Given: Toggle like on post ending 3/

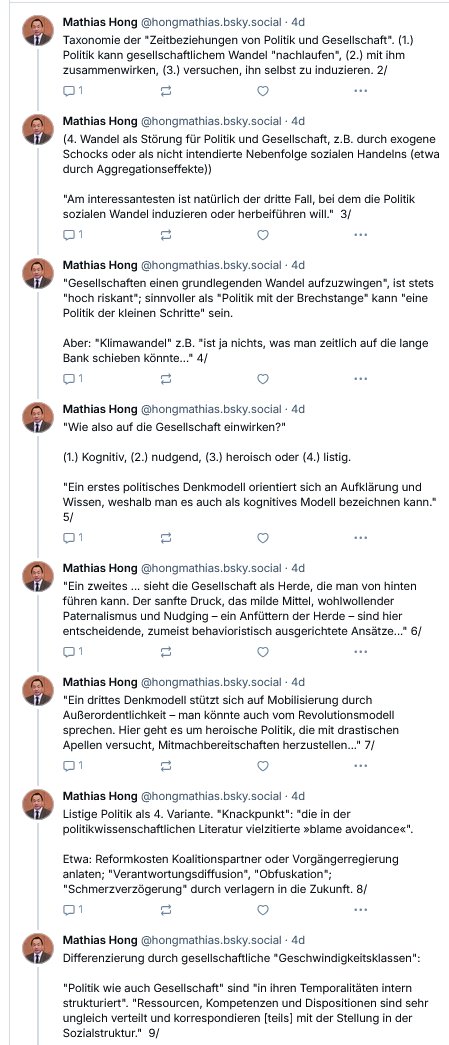Looking at the screenshot, I should pyautogui.click(x=263, y=235).
